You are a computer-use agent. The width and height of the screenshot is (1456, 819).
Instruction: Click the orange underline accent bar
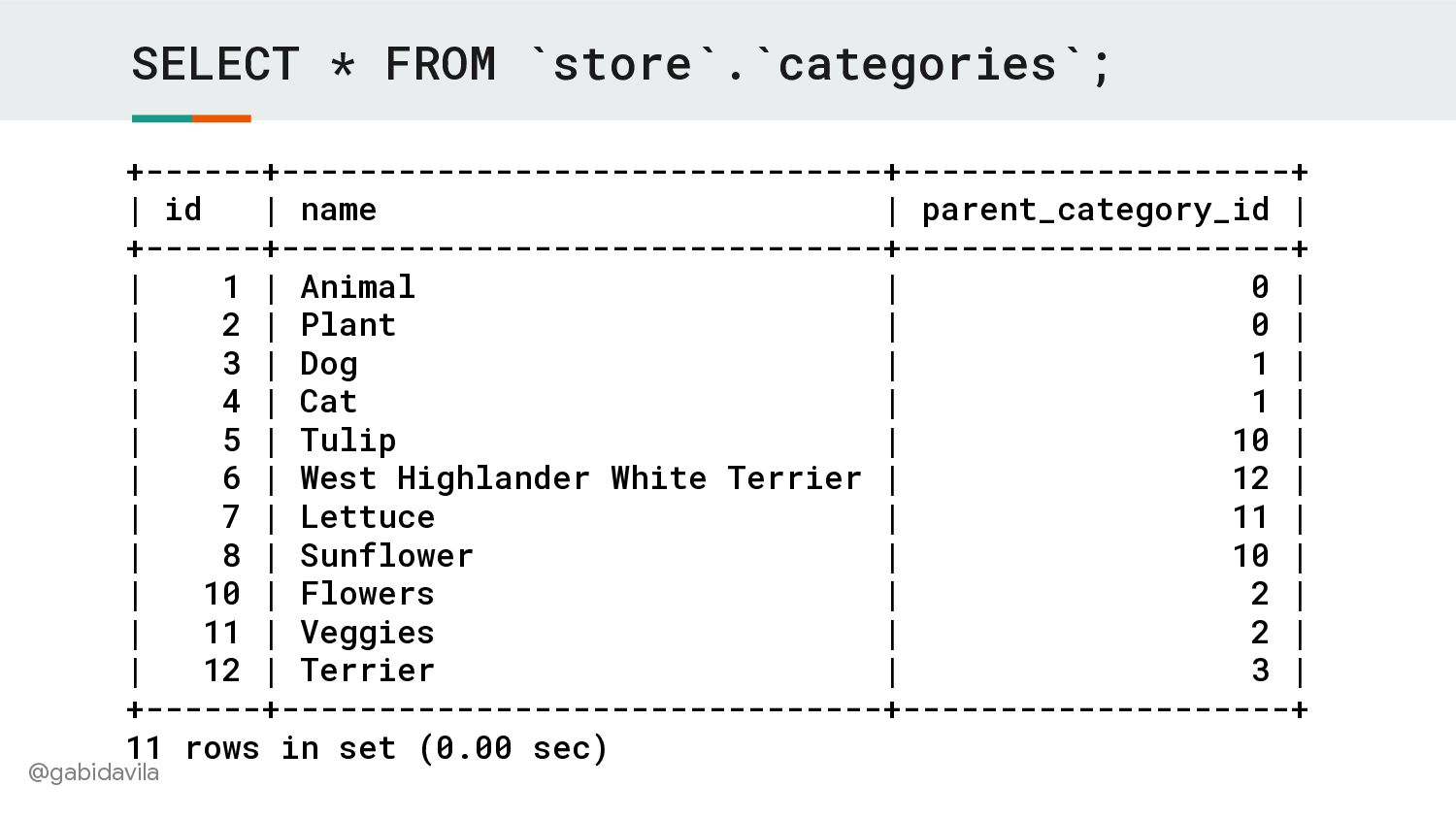coord(221,118)
